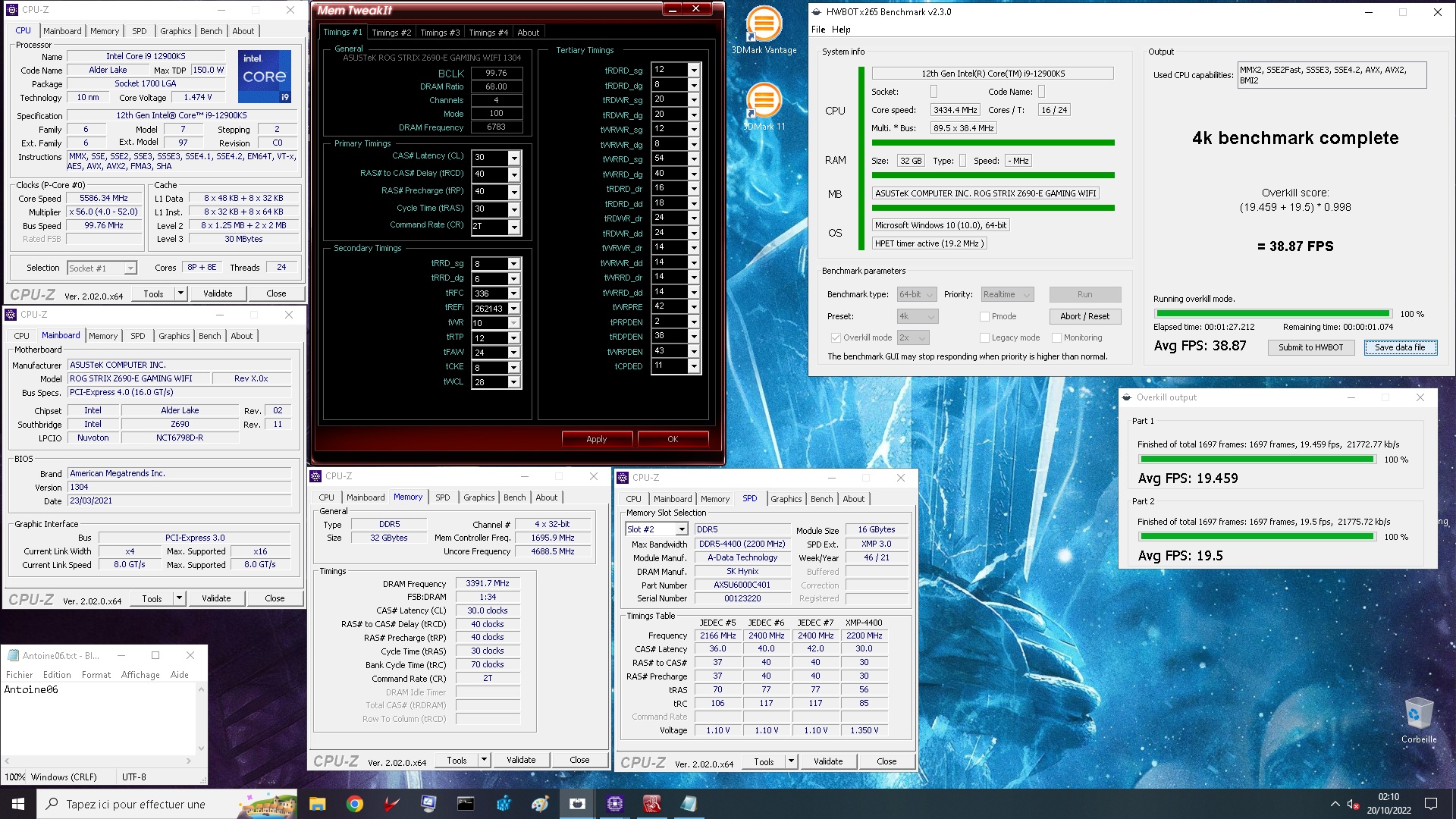Viewport: 1456px width, 819px height.
Task: Open the monitor-shaped taskbar app icon
Action: 428,804
